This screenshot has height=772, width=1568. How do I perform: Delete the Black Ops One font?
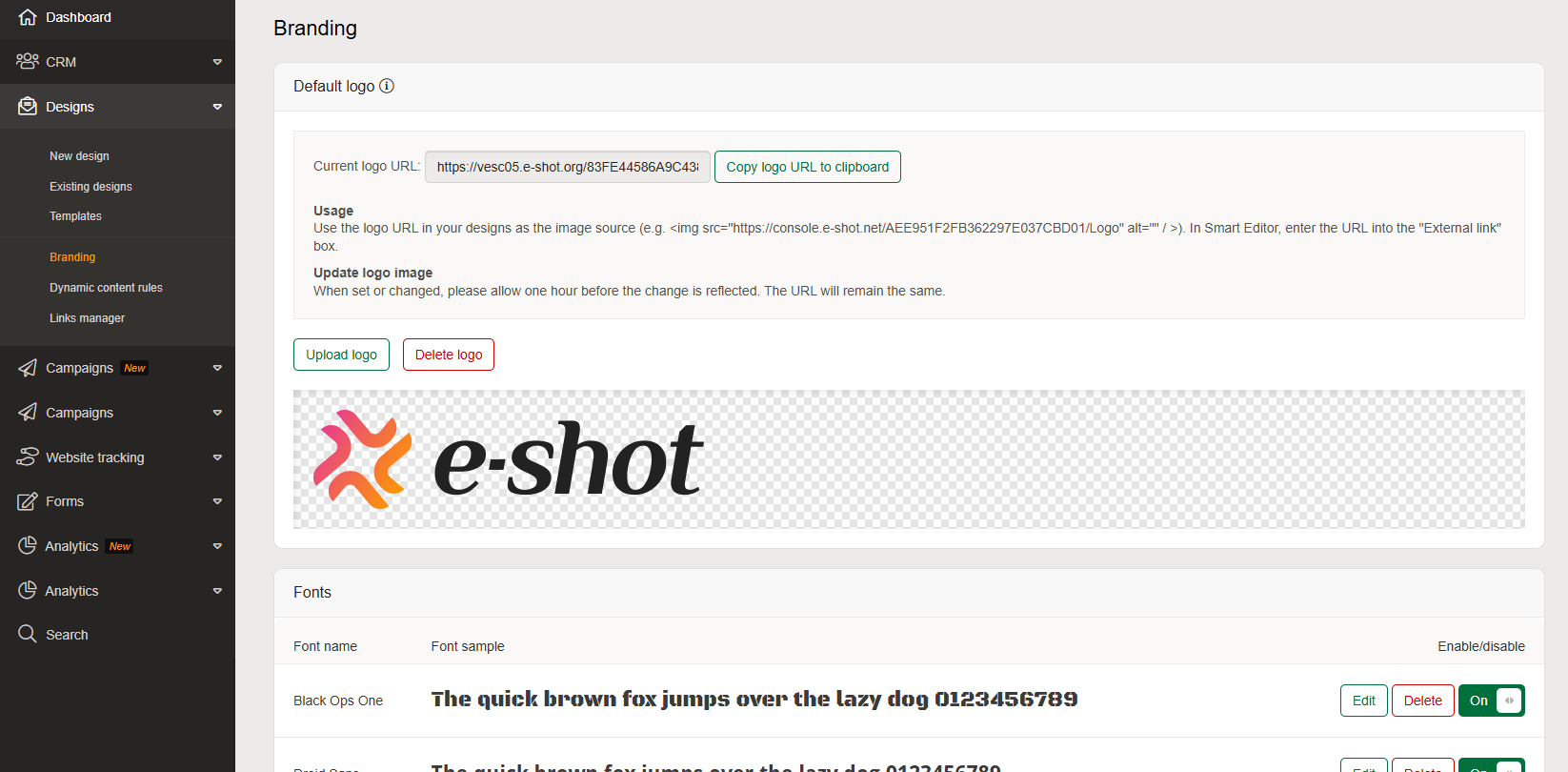point(1422,701)
